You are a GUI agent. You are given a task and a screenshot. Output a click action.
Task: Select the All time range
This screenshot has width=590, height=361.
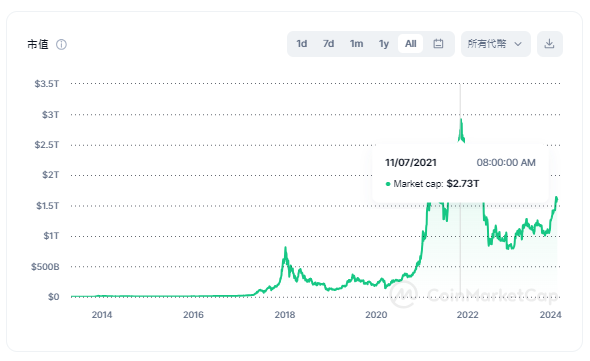pos(411,44)
